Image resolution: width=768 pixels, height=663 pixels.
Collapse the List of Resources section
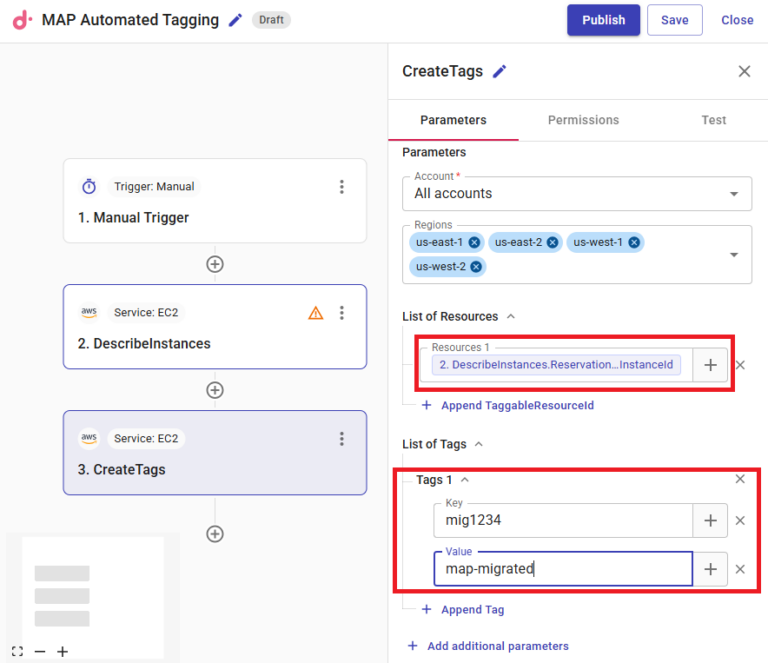(511, 316)
